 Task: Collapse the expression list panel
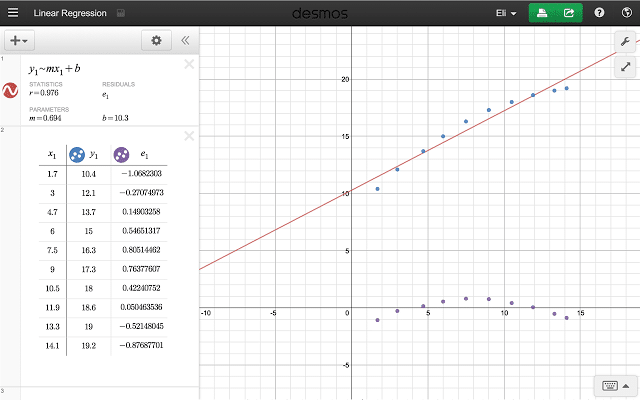[185, 40]
